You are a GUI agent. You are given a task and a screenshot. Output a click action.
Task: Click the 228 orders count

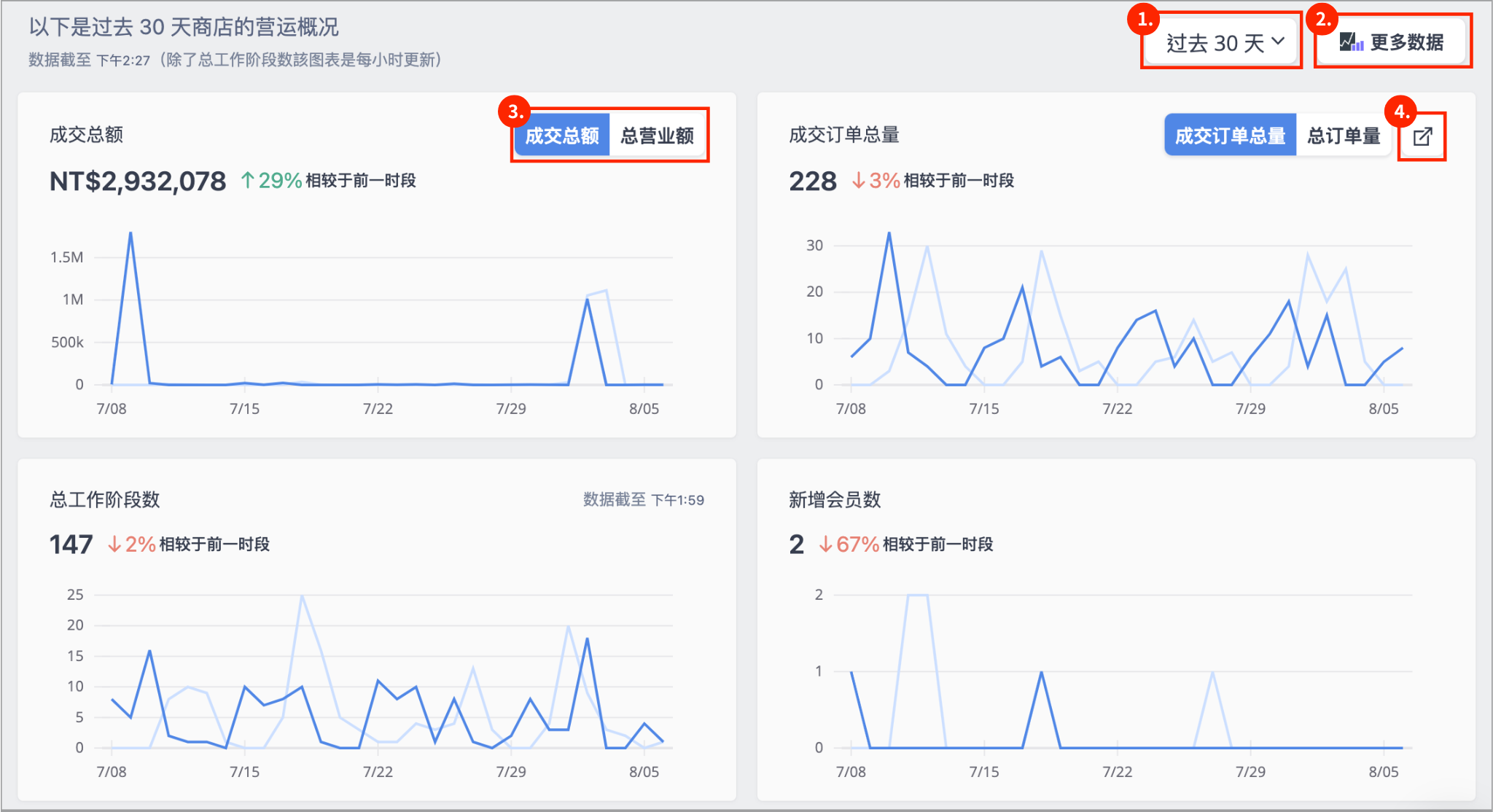(813, 181)
